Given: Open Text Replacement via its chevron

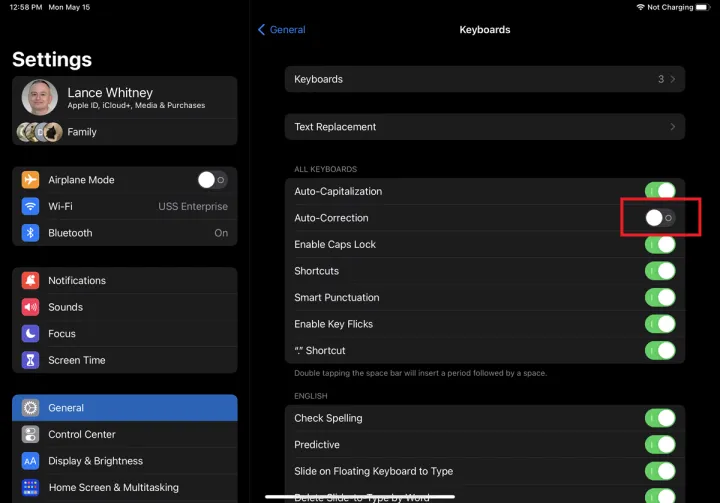Looking at the screenshot, I should [x=672, y=127].
